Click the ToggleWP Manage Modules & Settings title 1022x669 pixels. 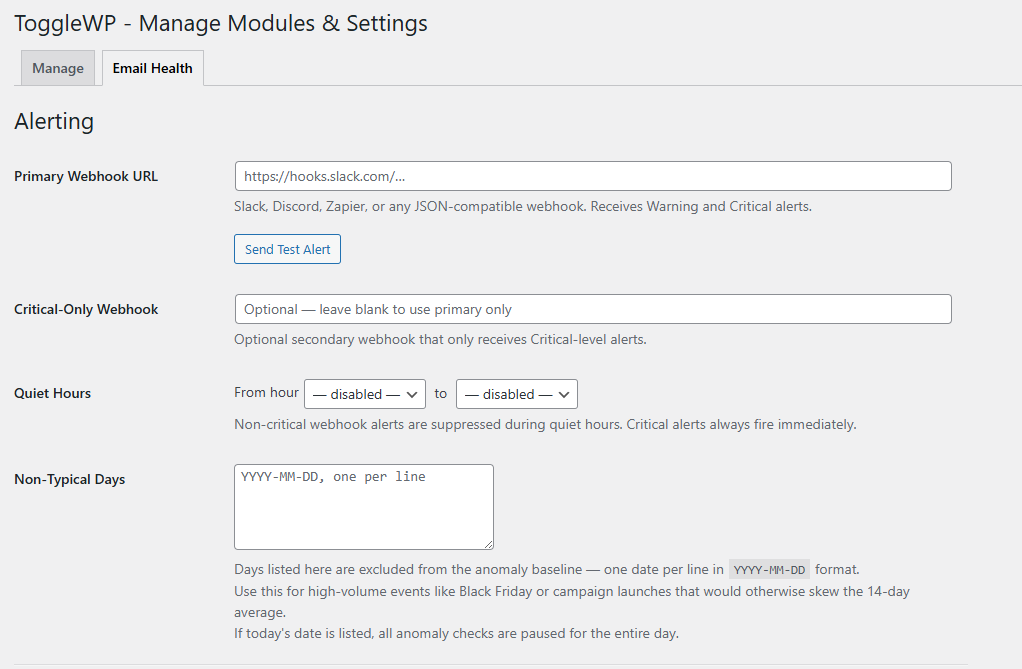pos(221,23)
